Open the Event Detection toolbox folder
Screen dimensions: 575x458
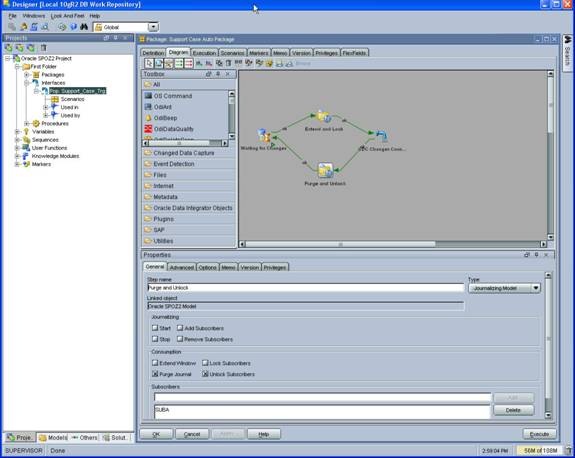point(188,164)
